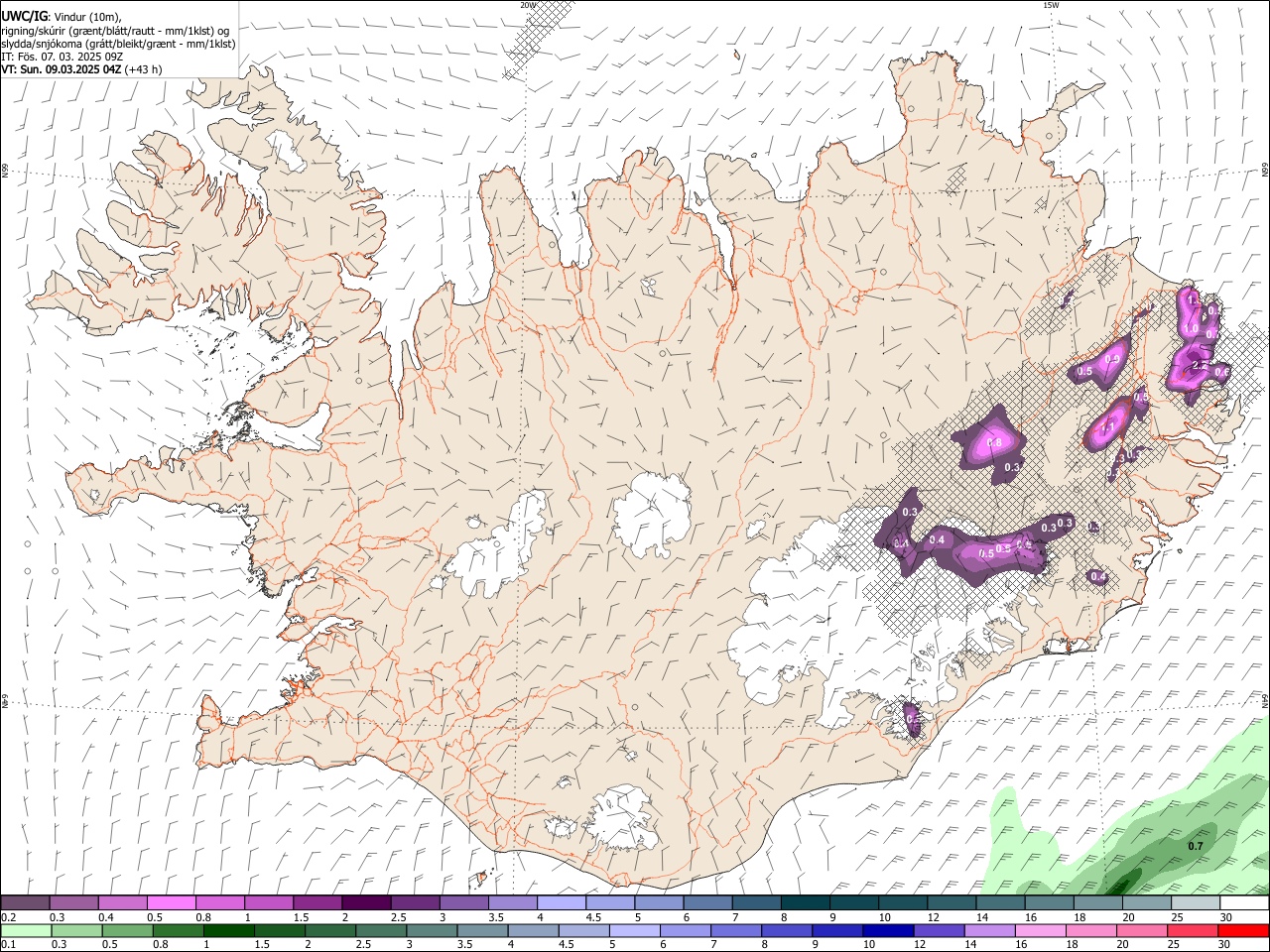
Task: Click the gray-teal swatch starting at 3 in lower legend
Action: click(432, 931)
